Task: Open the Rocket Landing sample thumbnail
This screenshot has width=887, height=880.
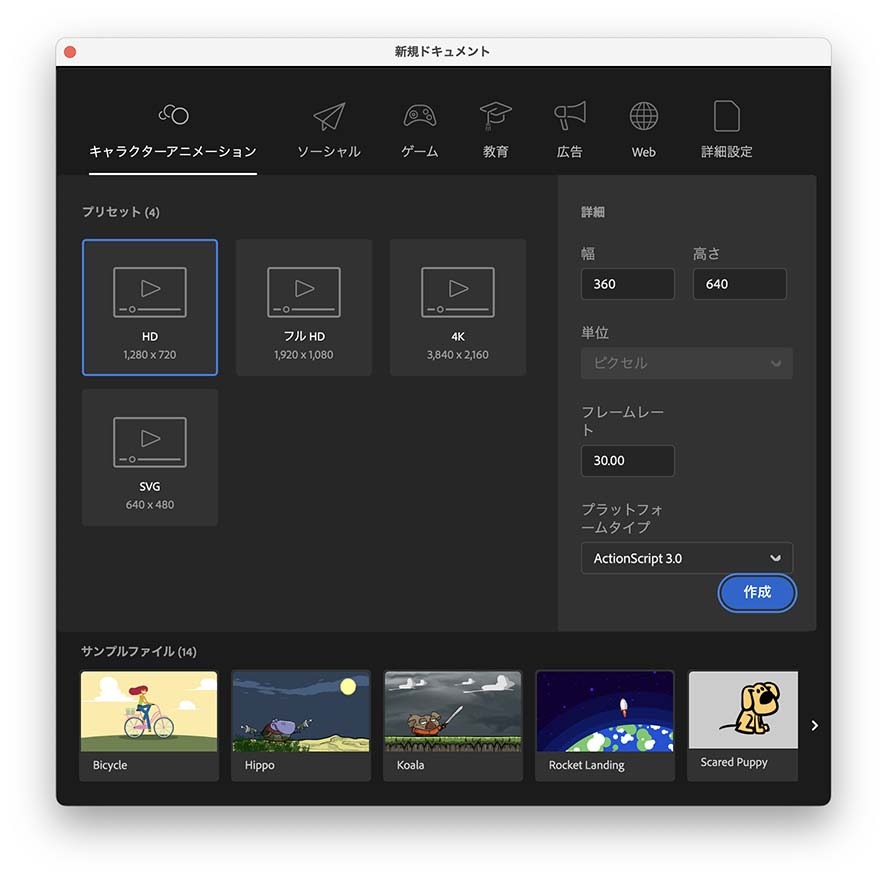Action: pos(605,724)
